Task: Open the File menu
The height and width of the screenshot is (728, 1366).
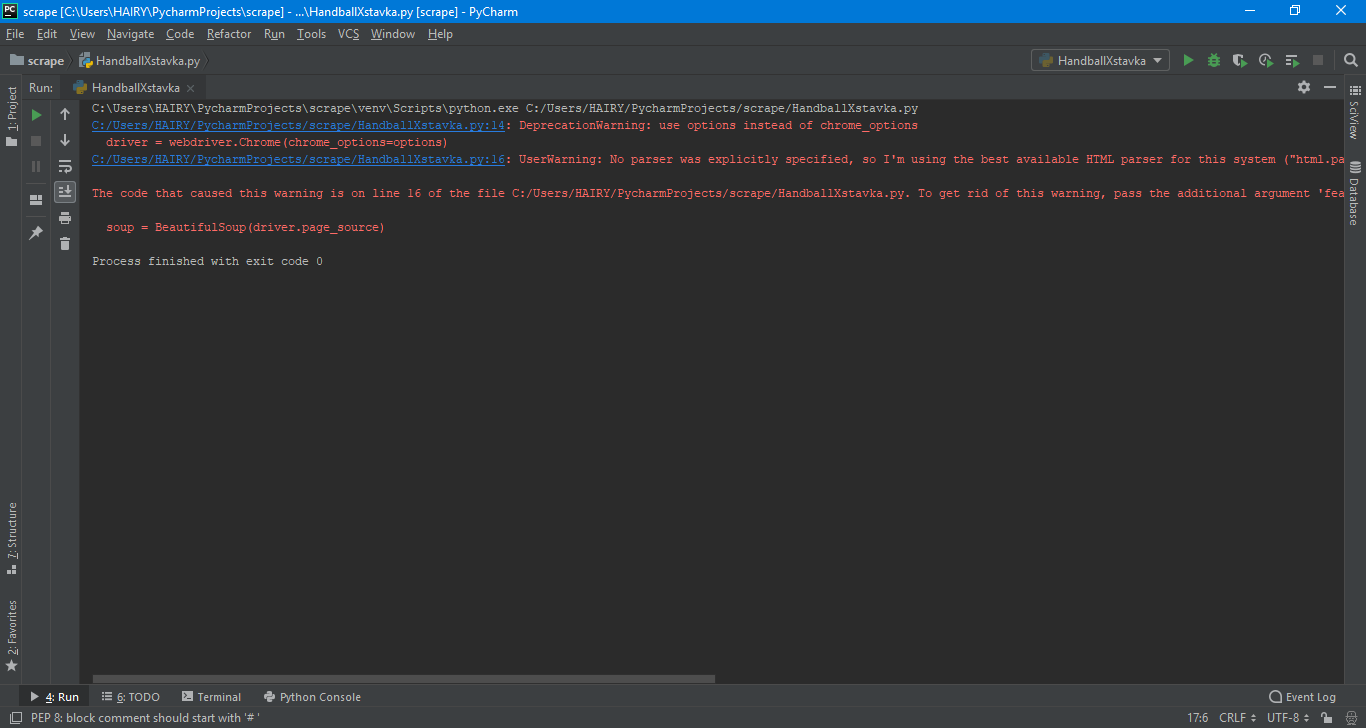Action: click(x=15, y=34)
